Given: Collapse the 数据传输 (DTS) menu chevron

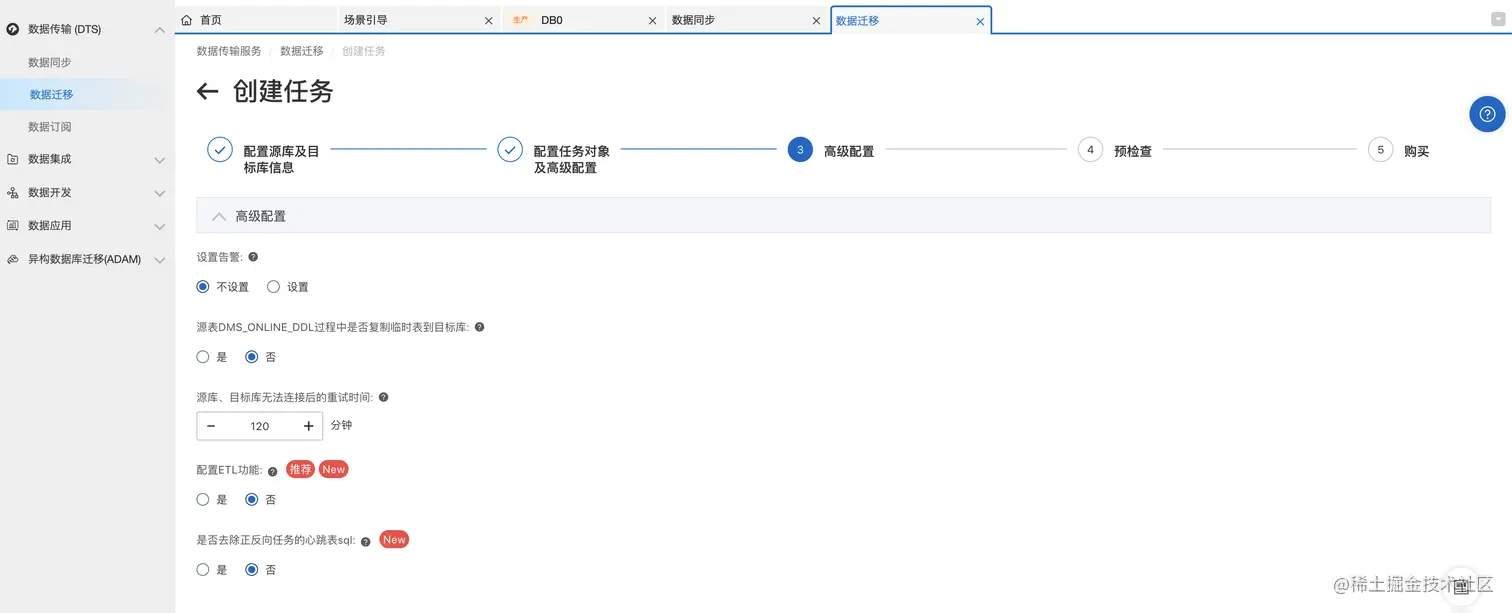Looking at the screenshot, I should (159, 30).
